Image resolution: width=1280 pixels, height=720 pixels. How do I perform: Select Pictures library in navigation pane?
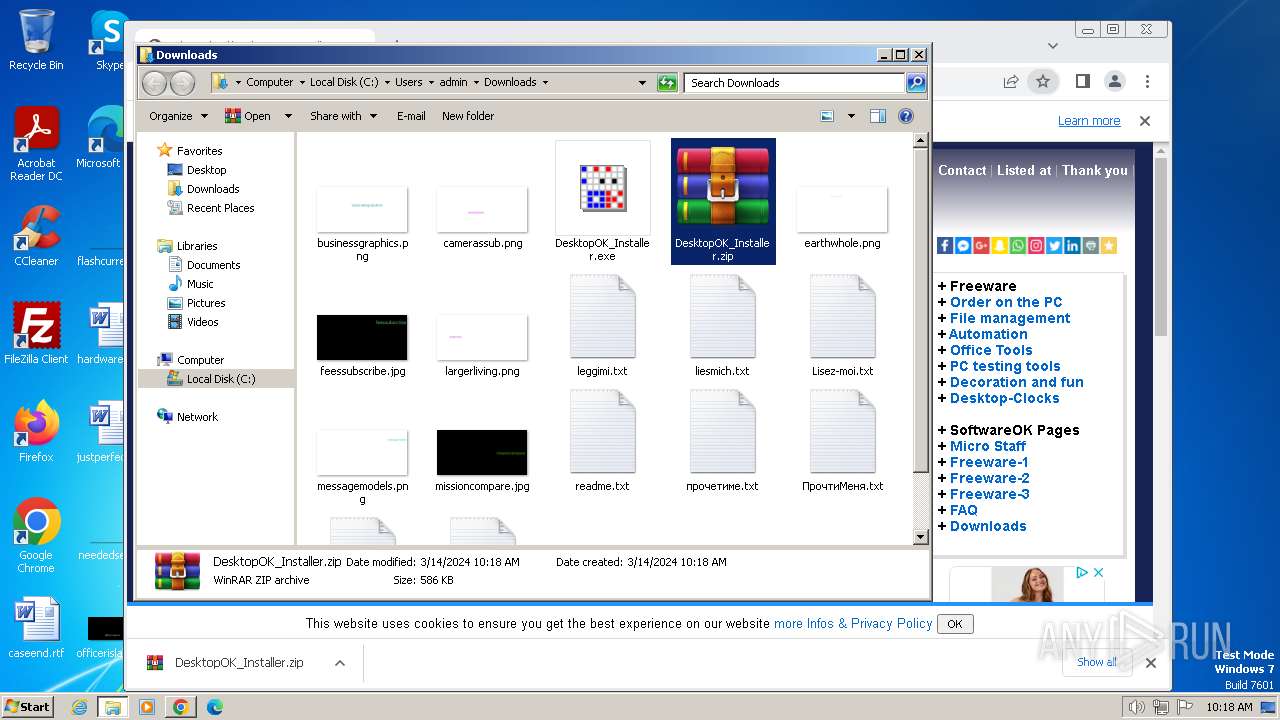tap(206, 303)
